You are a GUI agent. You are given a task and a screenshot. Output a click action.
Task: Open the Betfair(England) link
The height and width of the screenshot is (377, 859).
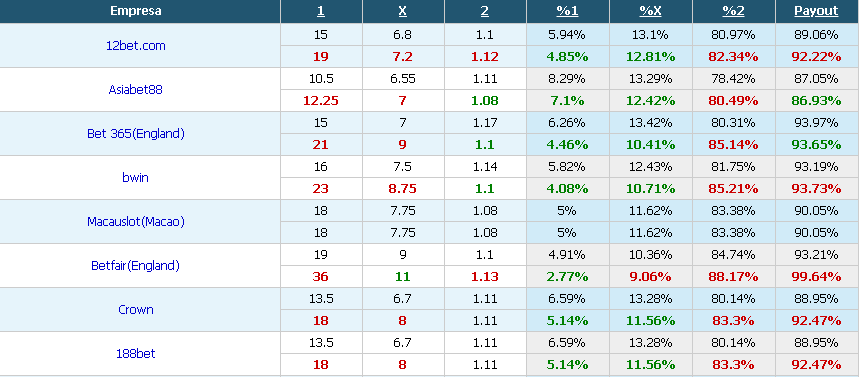(135, 266)
